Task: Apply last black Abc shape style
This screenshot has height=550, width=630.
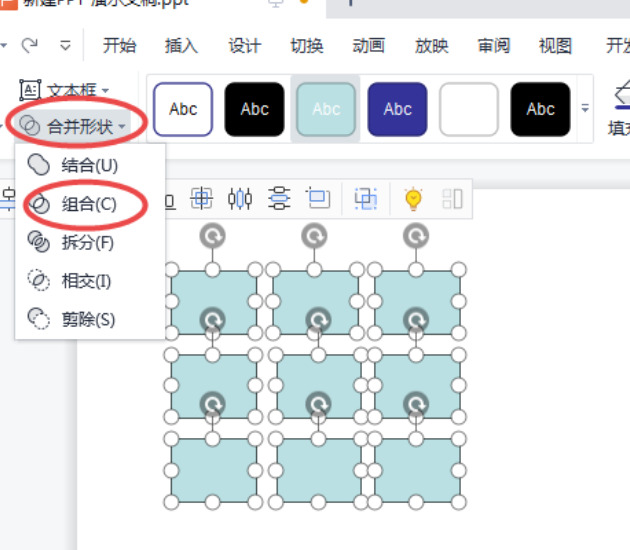Action: (x=540, y=109)
